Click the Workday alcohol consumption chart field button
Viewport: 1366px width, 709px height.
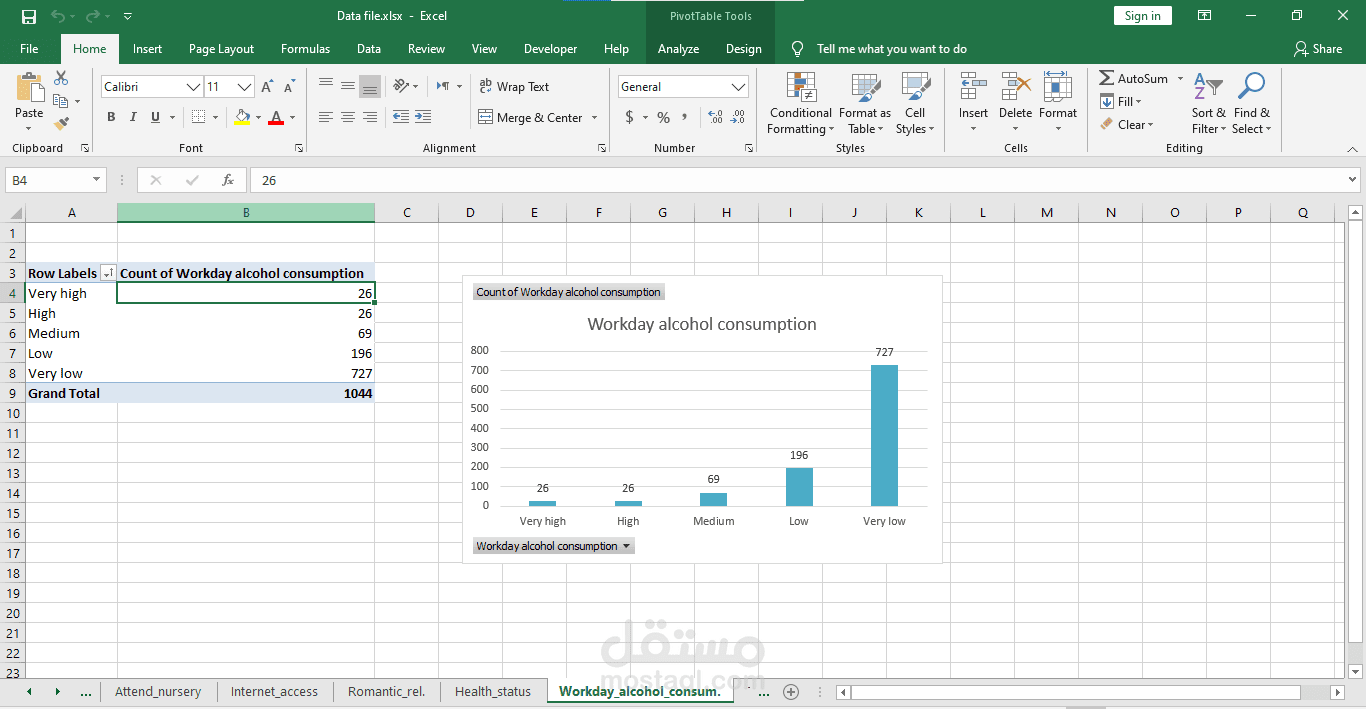tap(553, 546)
